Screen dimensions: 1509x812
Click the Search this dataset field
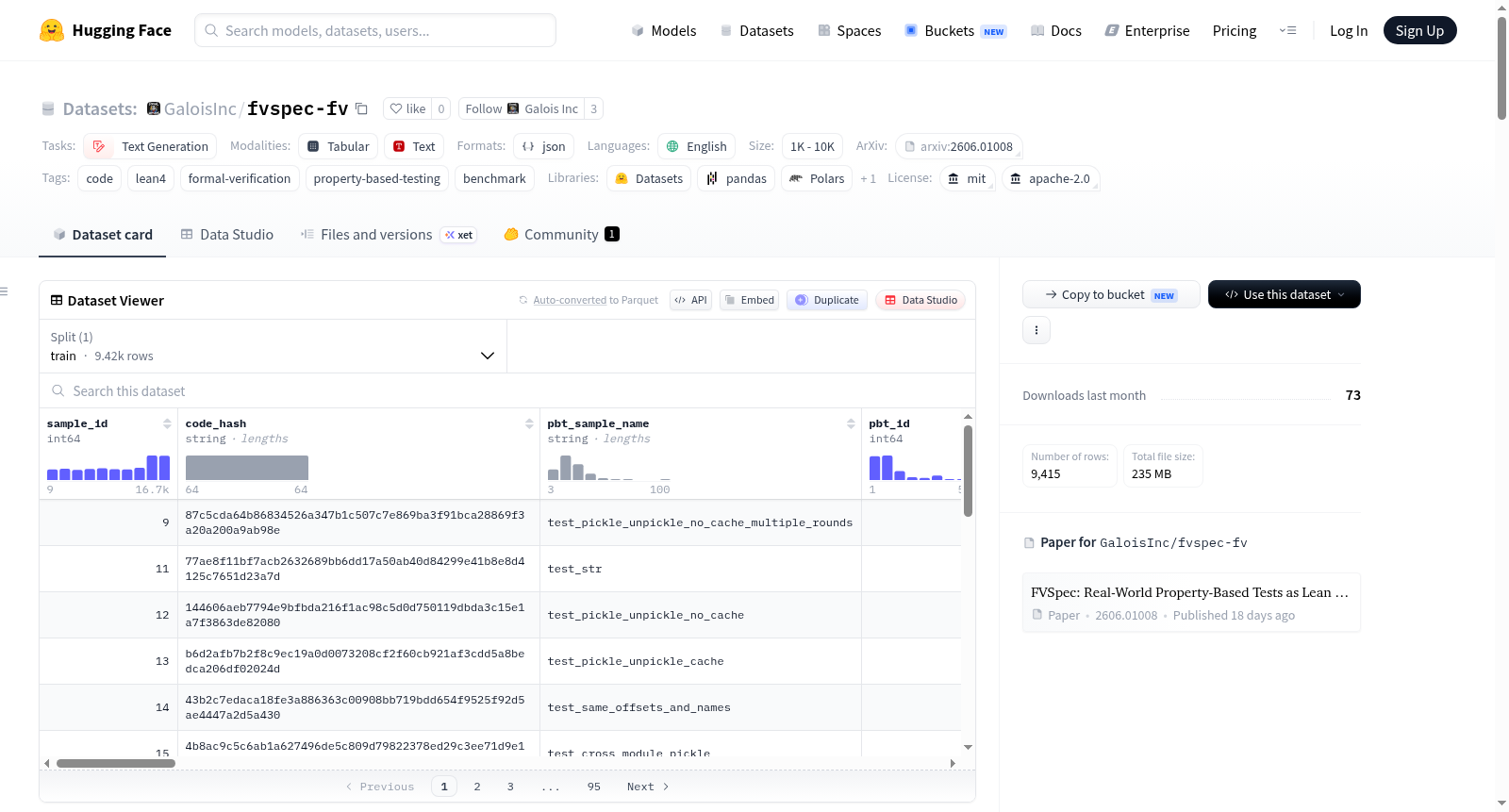click(507, 390)
